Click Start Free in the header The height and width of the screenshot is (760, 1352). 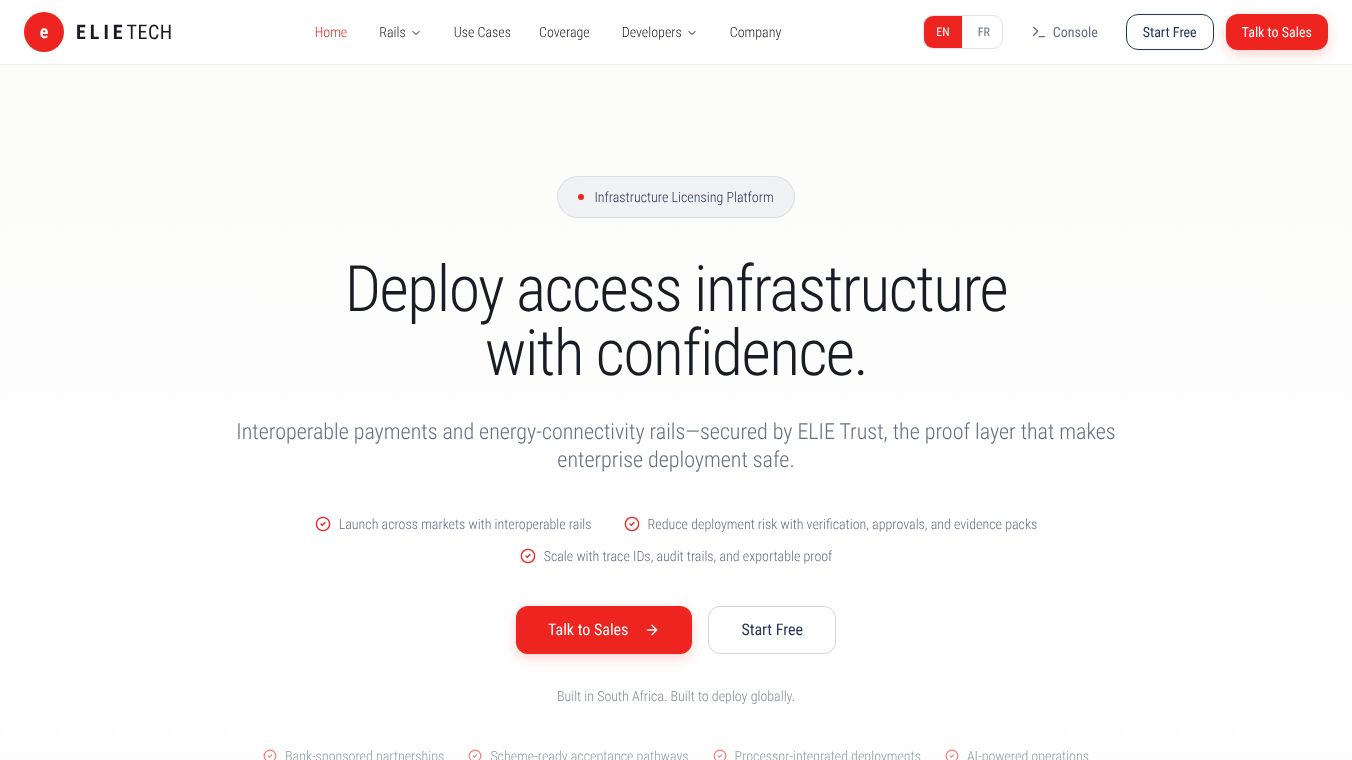(x=1170, y=32)
